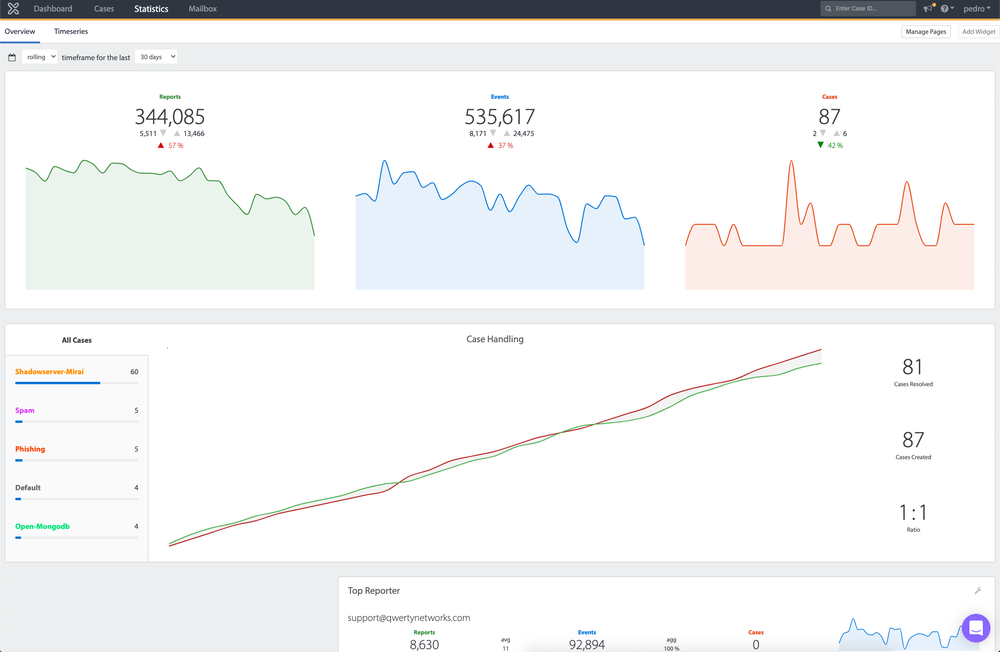Viewport: 1000px width, 652px height.
Task: Click the Case Handling line chart
Action: click(x=495, y=448)
